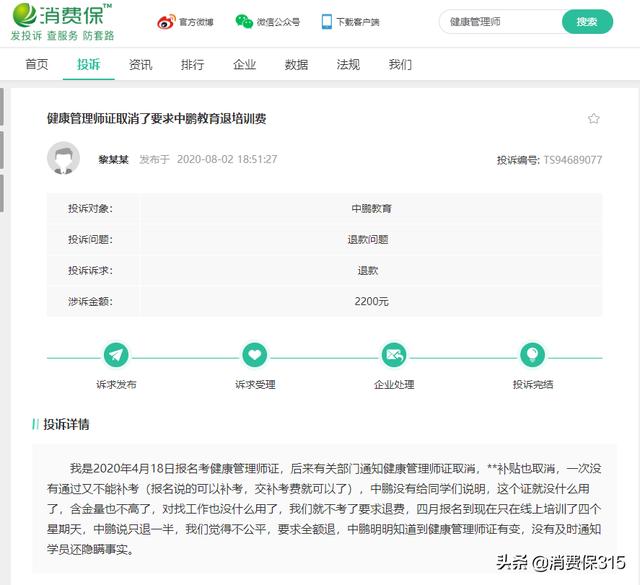Click the 投诉诉求: label
The height and width of the screenshot is (585, 640).
(90, 271)
